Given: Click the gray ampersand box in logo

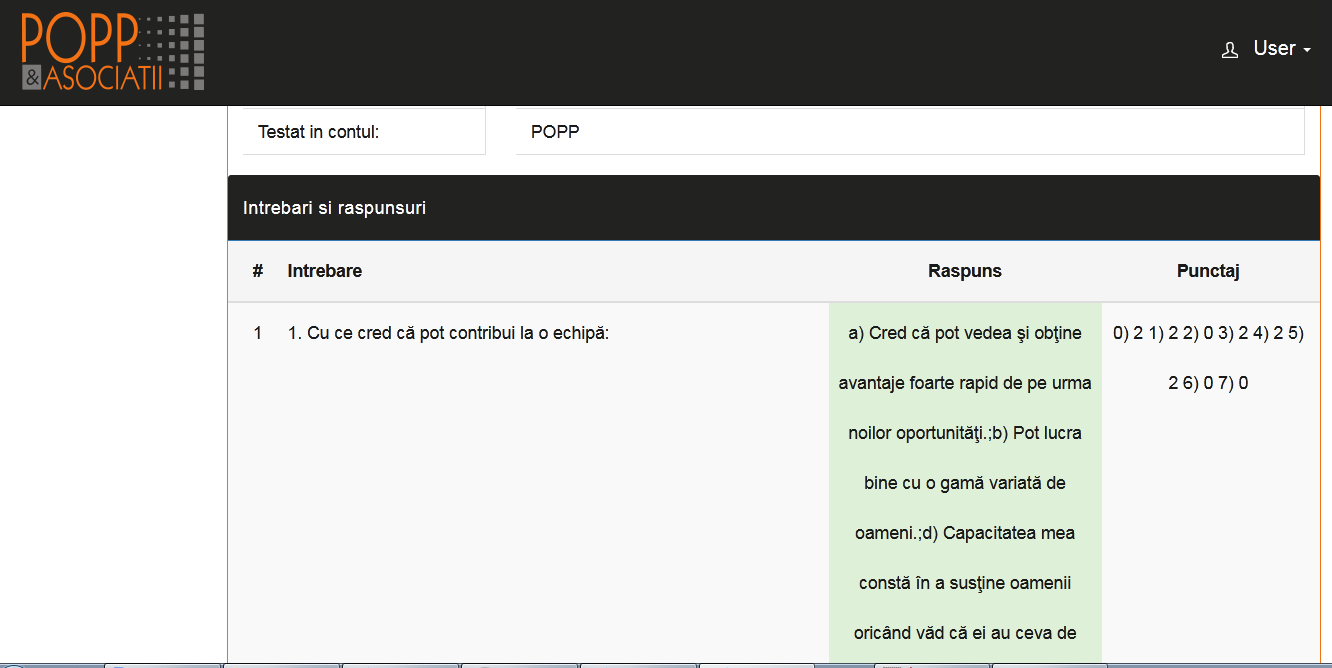Looking at the screenshot, I should (x=32, y=79).
